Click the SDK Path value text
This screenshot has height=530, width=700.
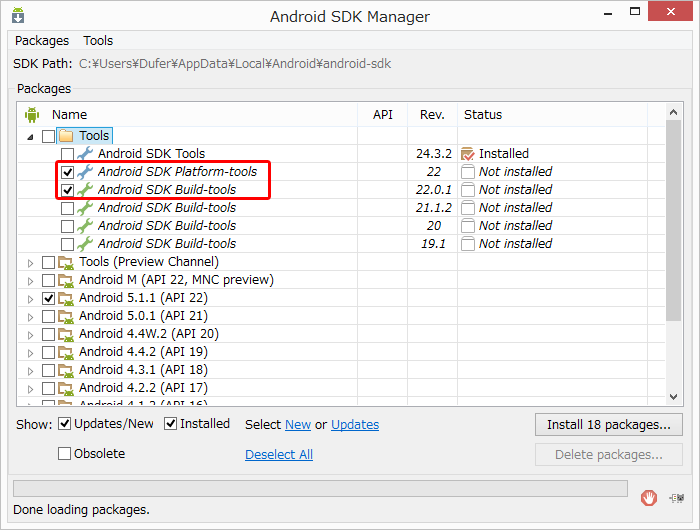(x=235, y=64)
